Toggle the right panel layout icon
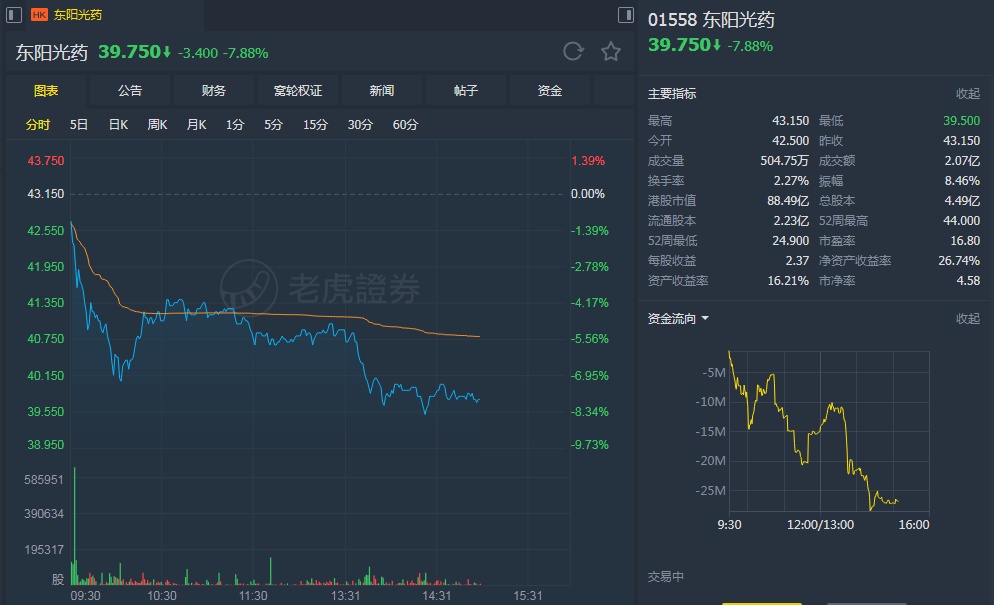The image size is (994, 605). pyautogui.click(x=626, y=15)
